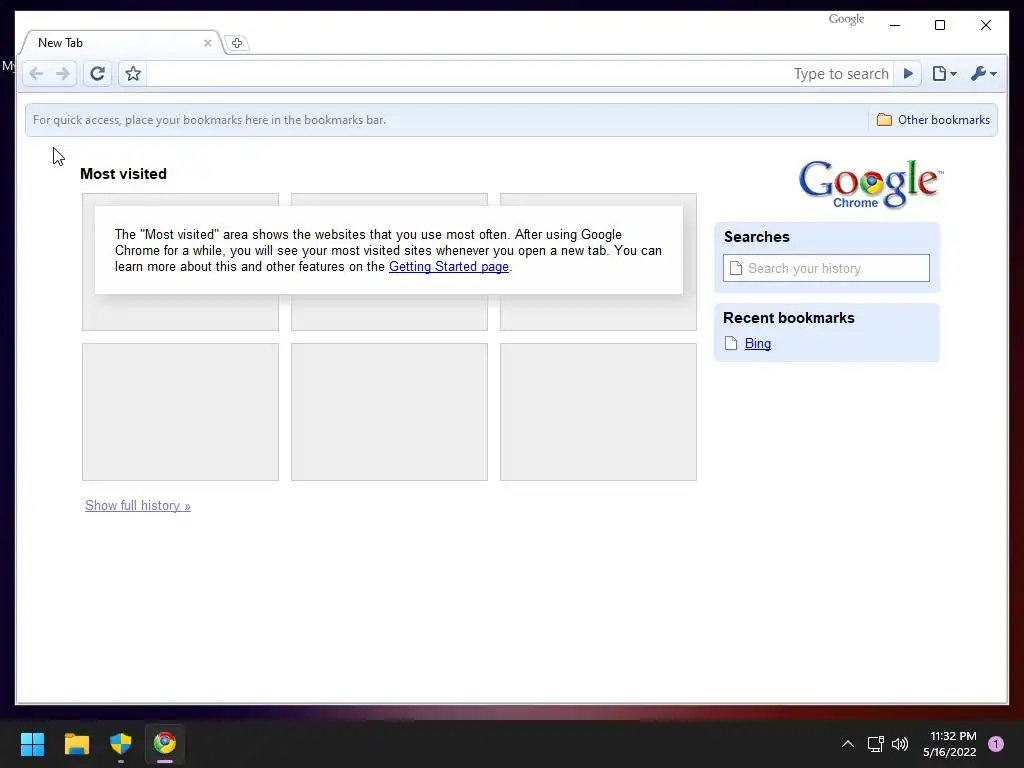
Task: Go forward using the forward arrow
Action: pos(63,74)
